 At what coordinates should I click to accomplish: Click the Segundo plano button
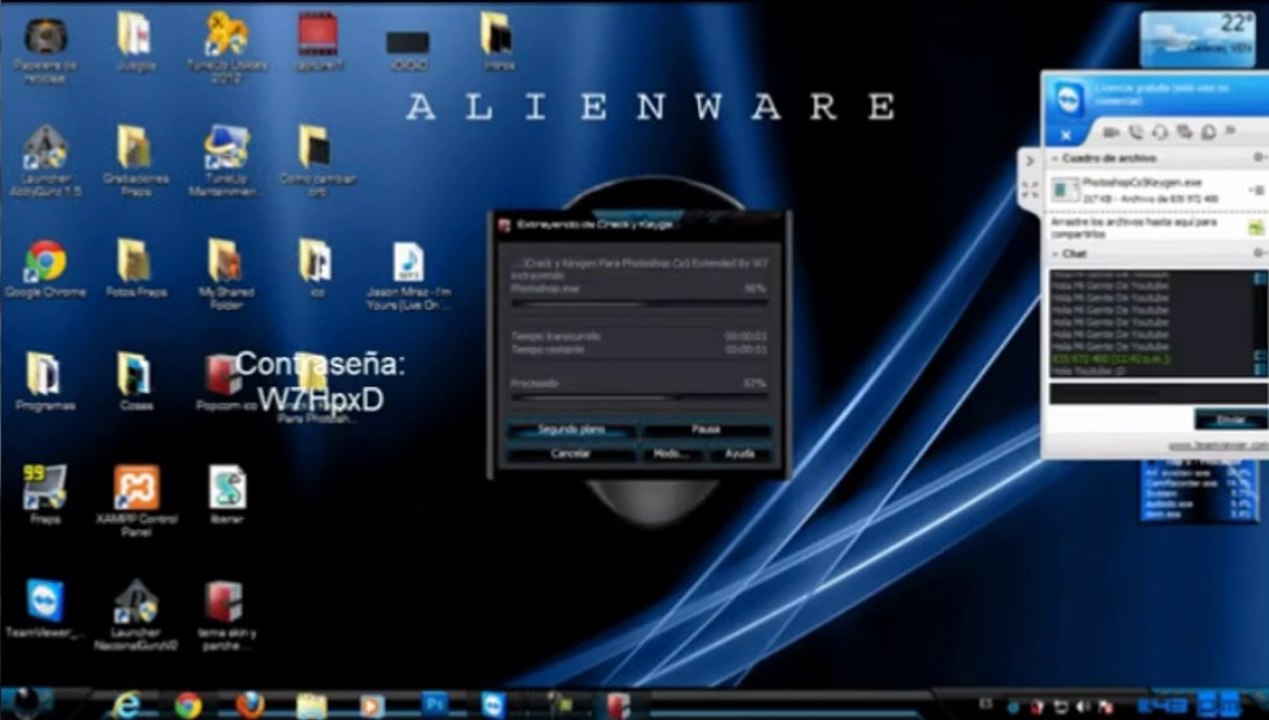pos(572,429)
